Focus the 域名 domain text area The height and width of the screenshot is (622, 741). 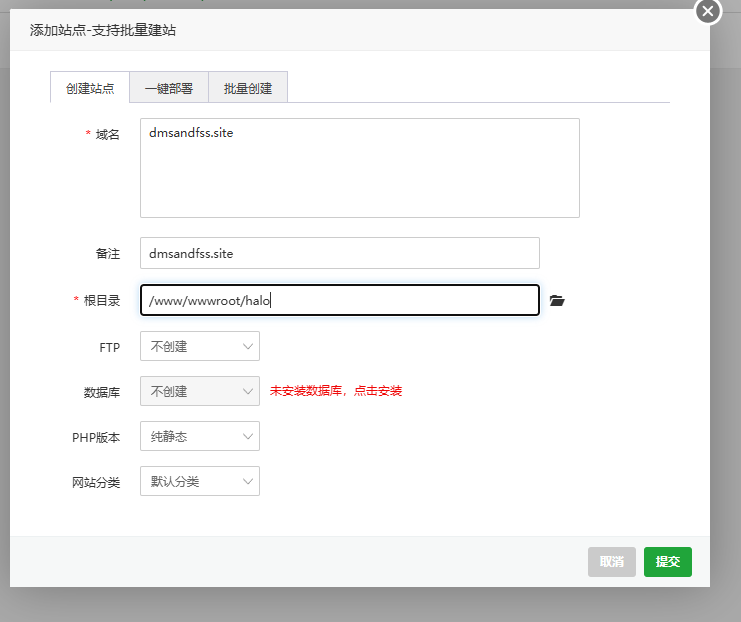360,168
